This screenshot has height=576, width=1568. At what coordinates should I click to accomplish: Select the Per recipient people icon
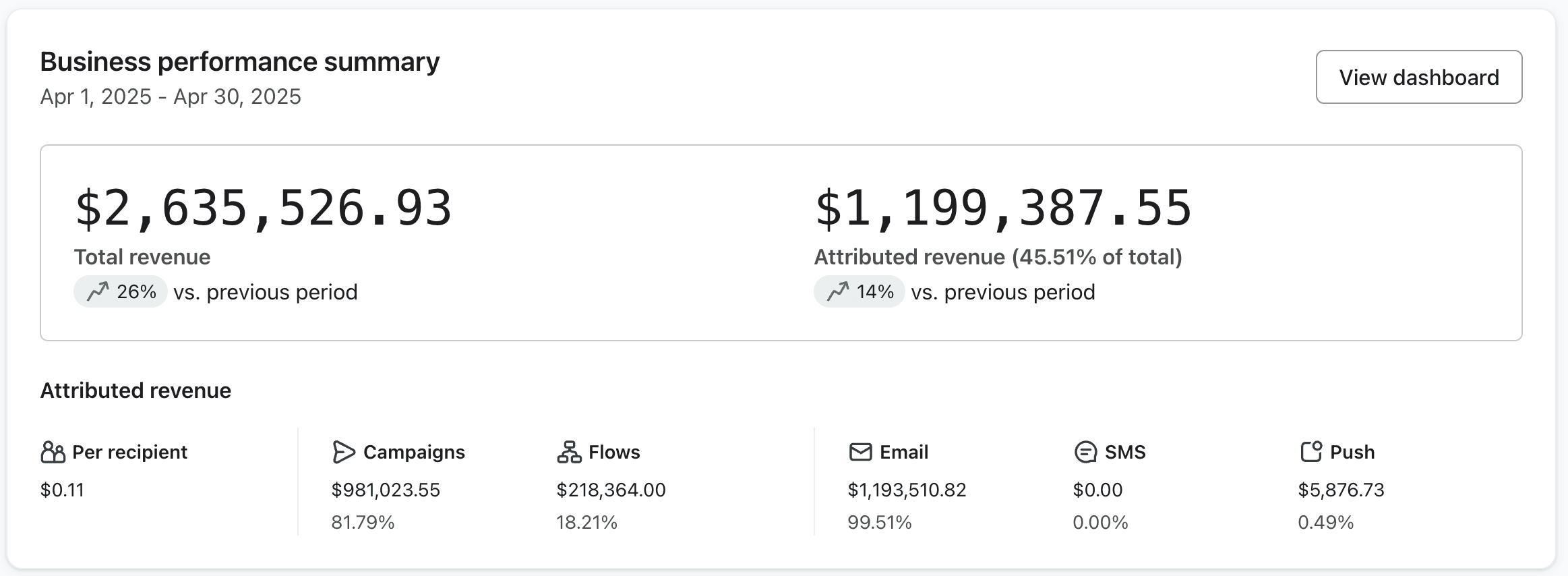[53, 452]
